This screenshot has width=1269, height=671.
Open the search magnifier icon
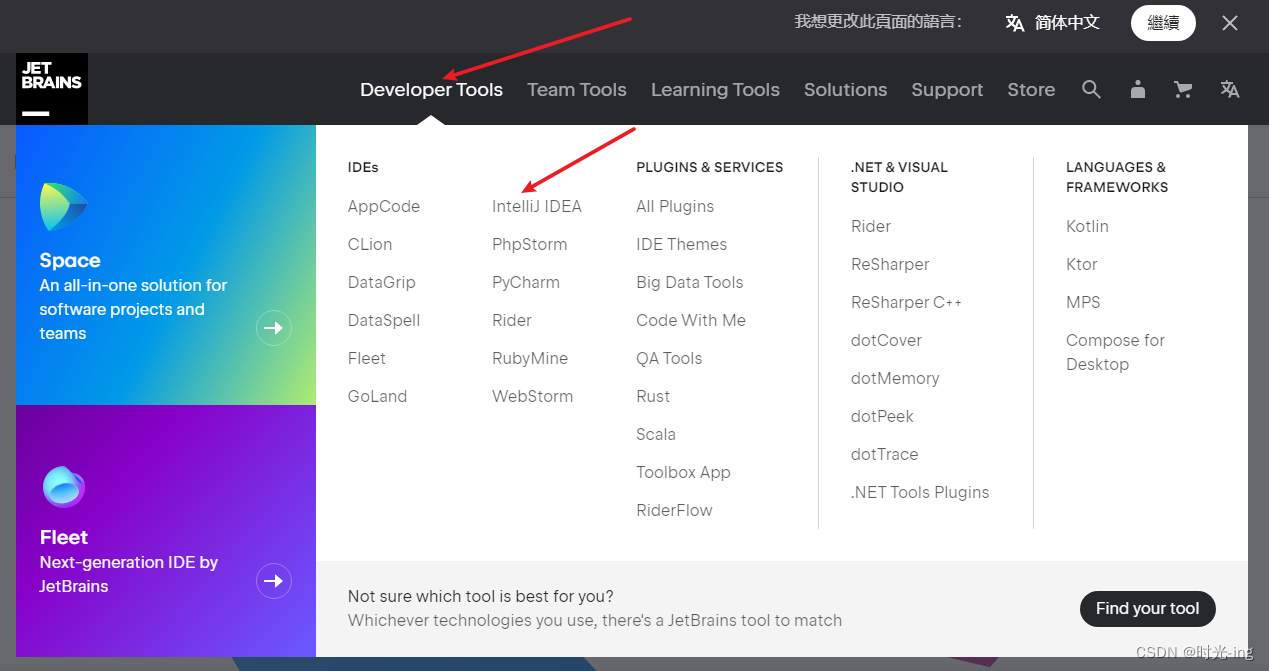(x=1091, y=90)
